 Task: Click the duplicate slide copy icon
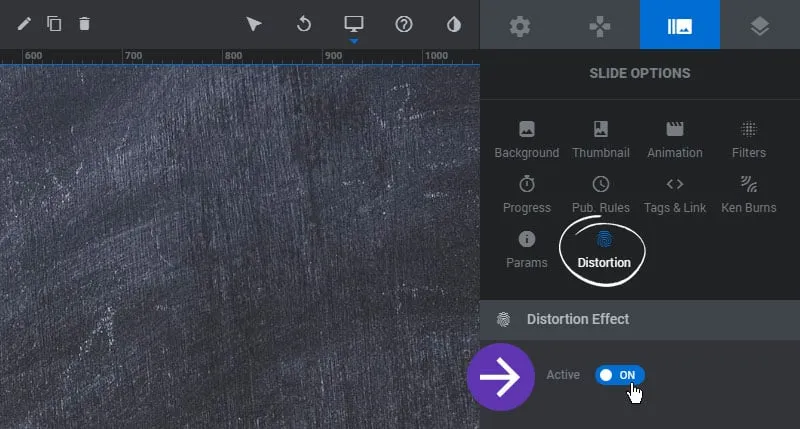(54, 24)
